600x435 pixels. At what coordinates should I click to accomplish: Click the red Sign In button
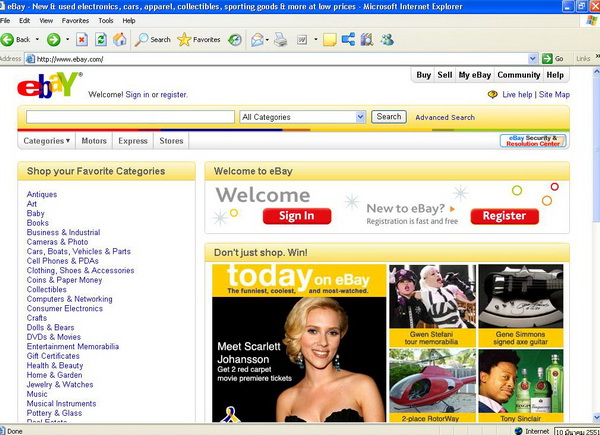pyautogui.click(x=297, y=216)
